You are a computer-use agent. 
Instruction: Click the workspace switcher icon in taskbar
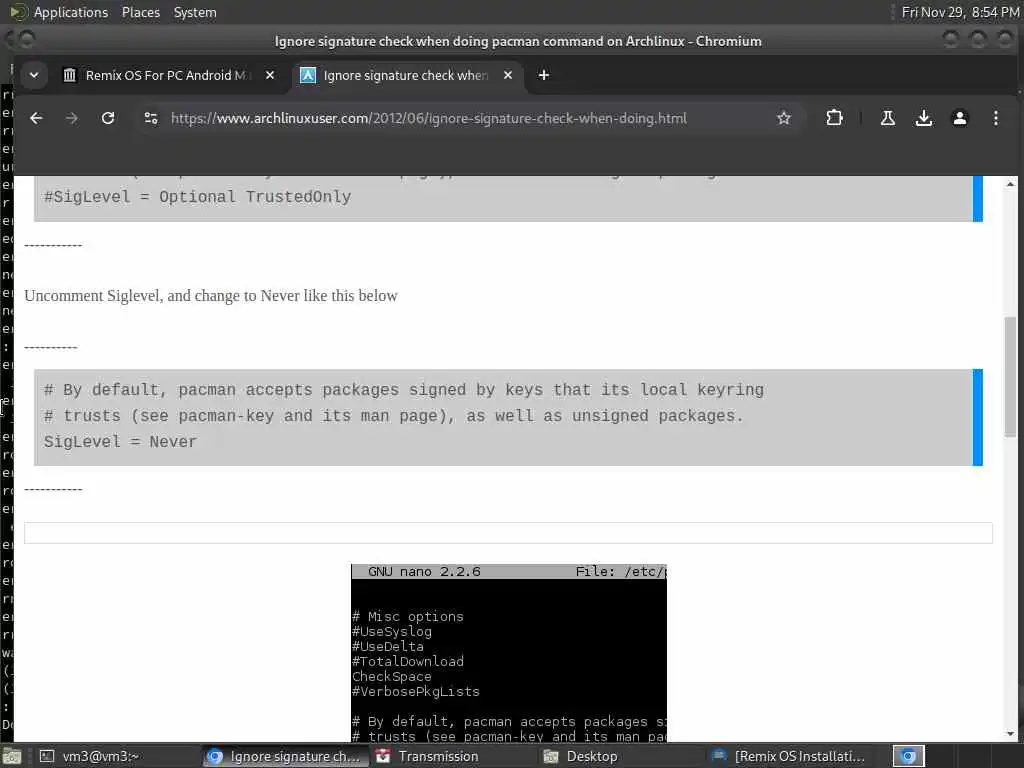click(x=908, y=756)
